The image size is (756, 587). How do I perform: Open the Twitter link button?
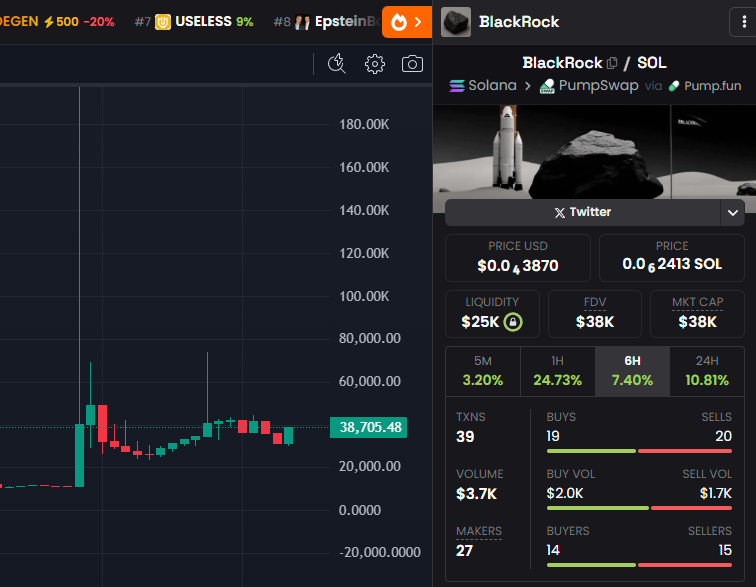click(x=582, y=212)
